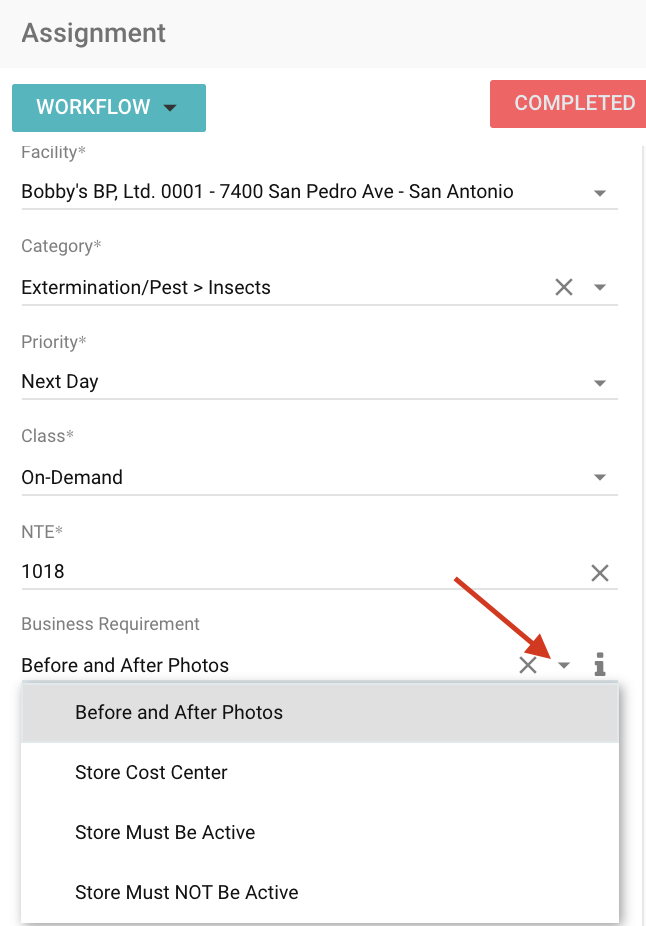Viewport: 646px width, 926px height.
Task: Open the Priority dropdown arrow
Action: click(600, 382)
